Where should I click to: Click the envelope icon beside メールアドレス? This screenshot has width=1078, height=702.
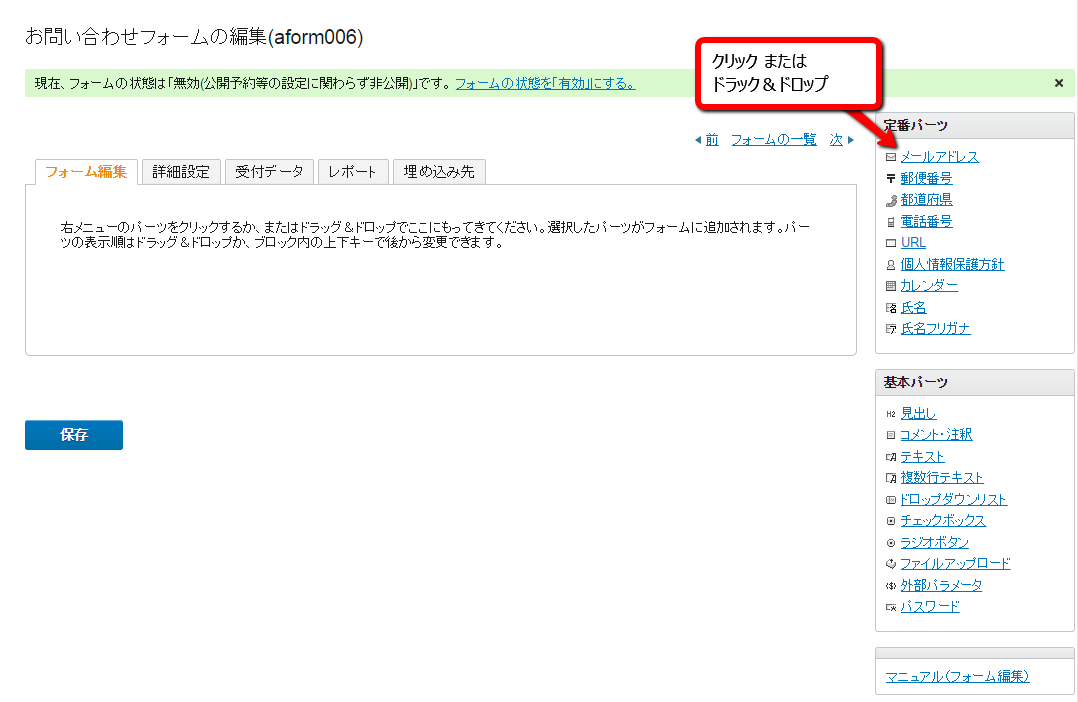point(890,157)
